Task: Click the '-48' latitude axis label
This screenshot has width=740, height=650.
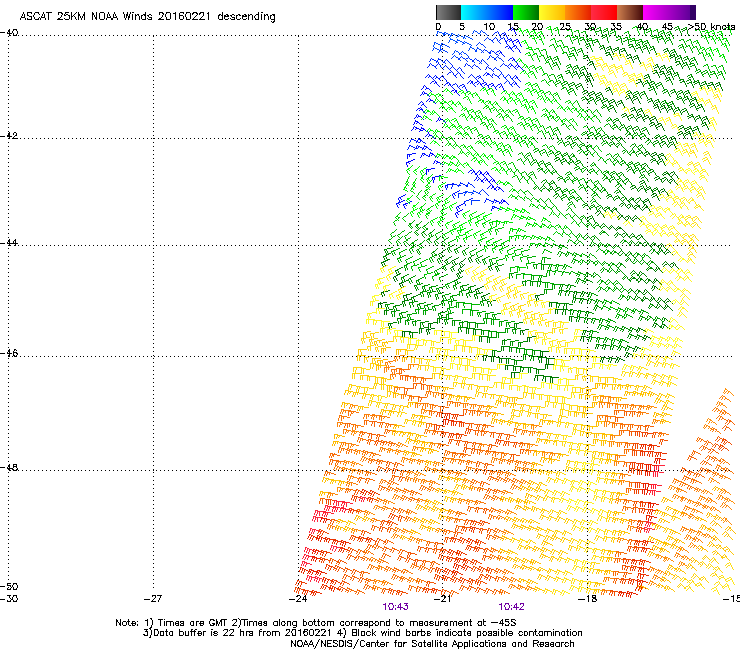Action: pyautogui.click(x=9, y=467)
